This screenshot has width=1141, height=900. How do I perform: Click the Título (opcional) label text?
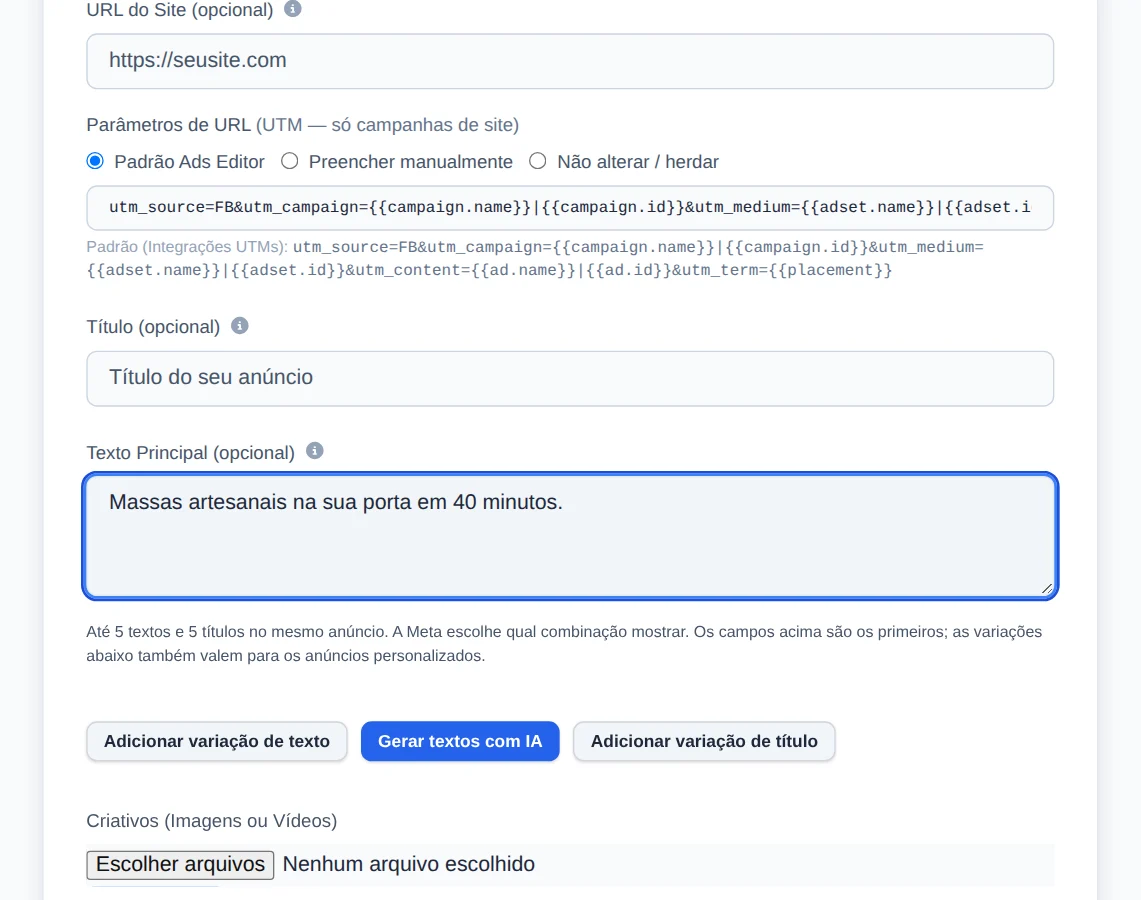(154, 327)
